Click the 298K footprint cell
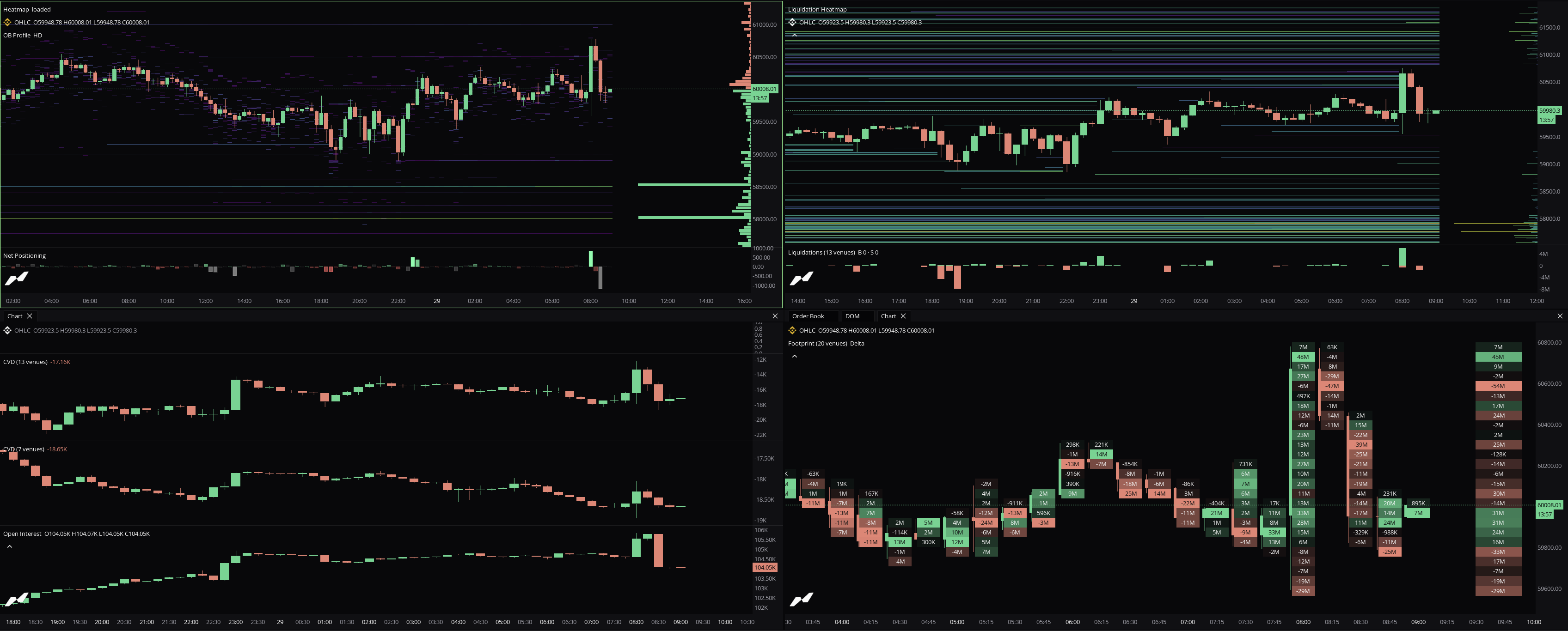The image size is (1568, 631). [x=1072, y=445]
